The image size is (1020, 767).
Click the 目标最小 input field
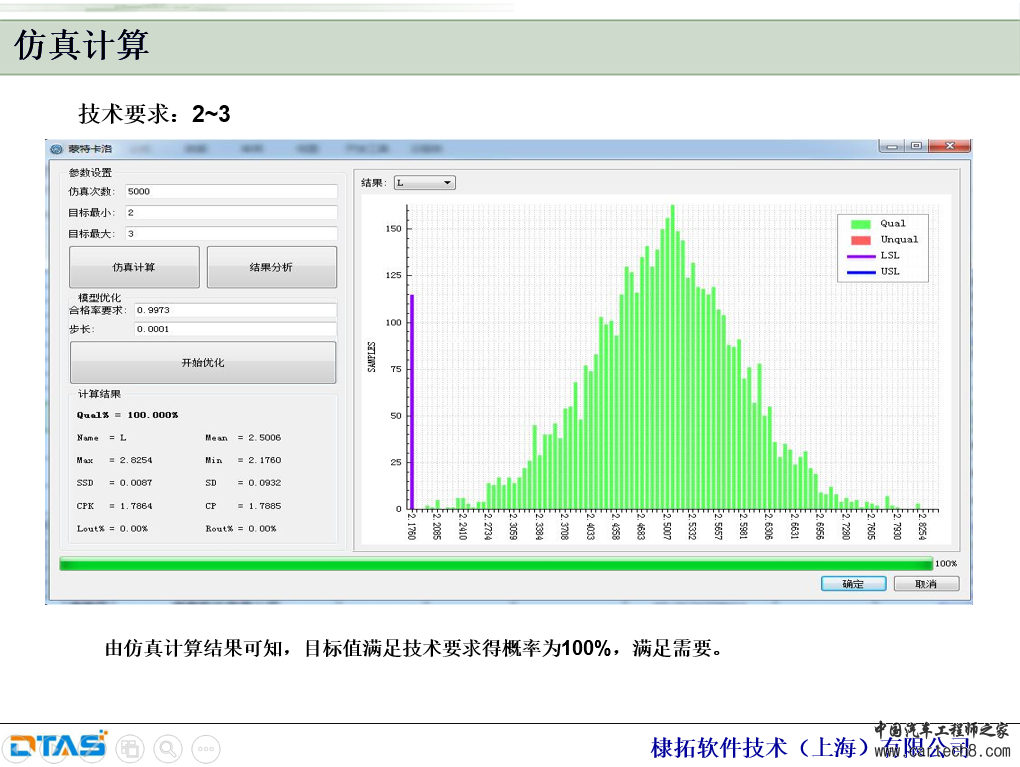click(x=232, y=213)
